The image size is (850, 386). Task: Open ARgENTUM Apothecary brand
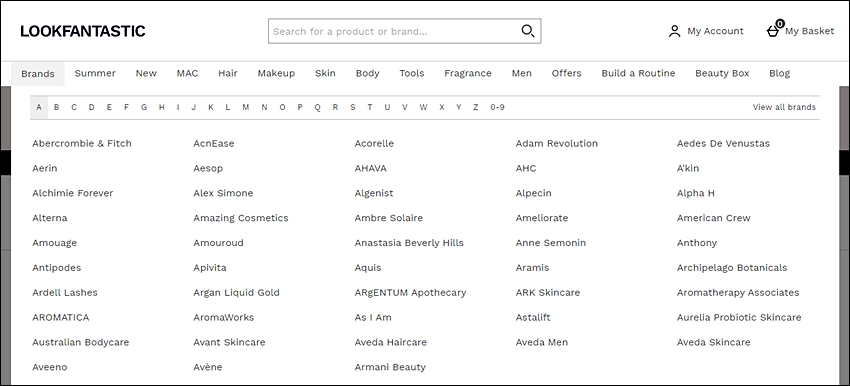tap(410, 293)
